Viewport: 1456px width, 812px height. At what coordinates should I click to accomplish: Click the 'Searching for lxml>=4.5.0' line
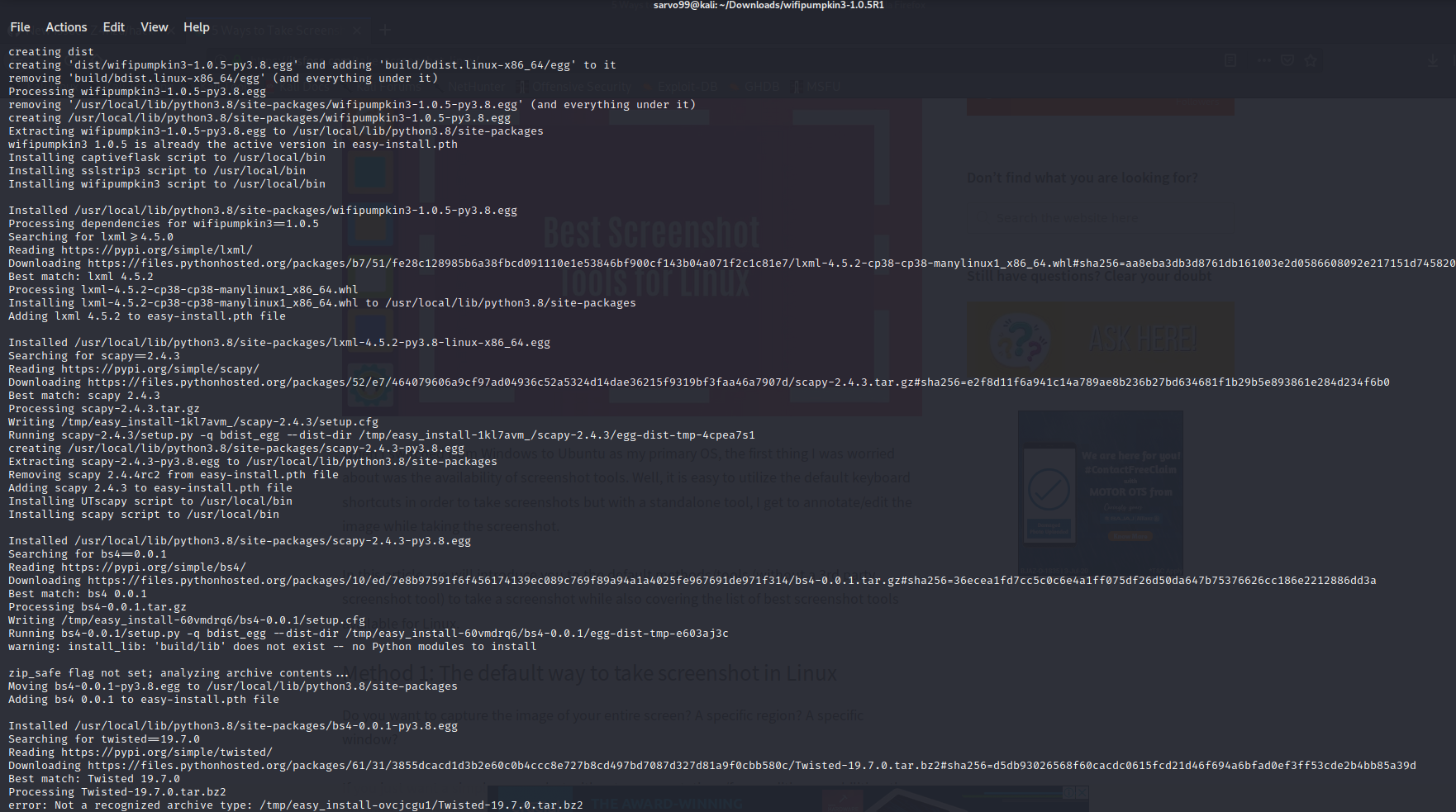pos(91,237)
